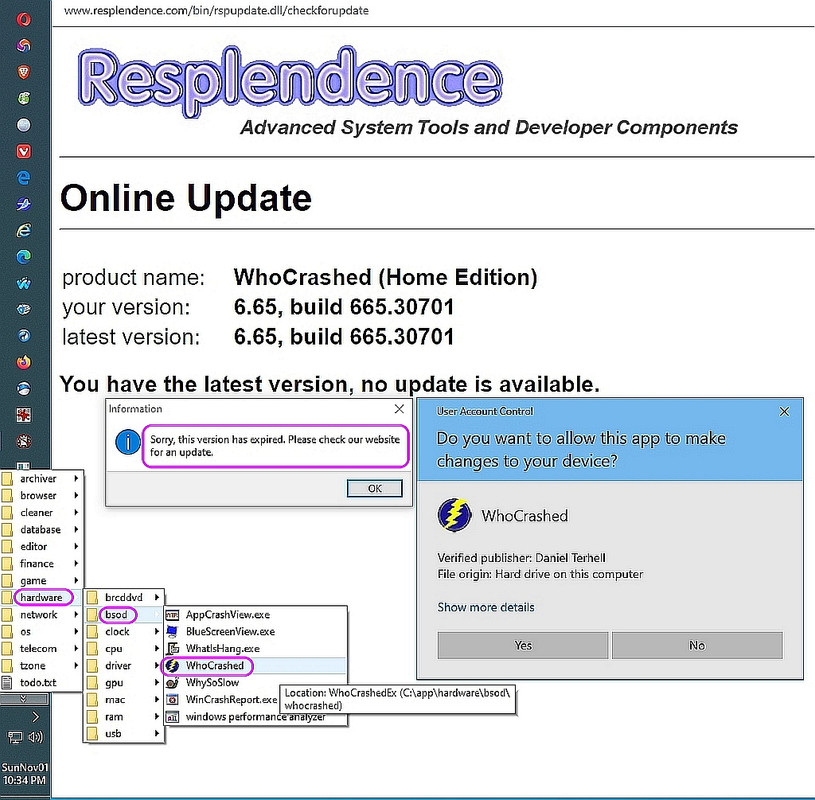Select WhoCrashed in the bsod menu

point(255,666)
